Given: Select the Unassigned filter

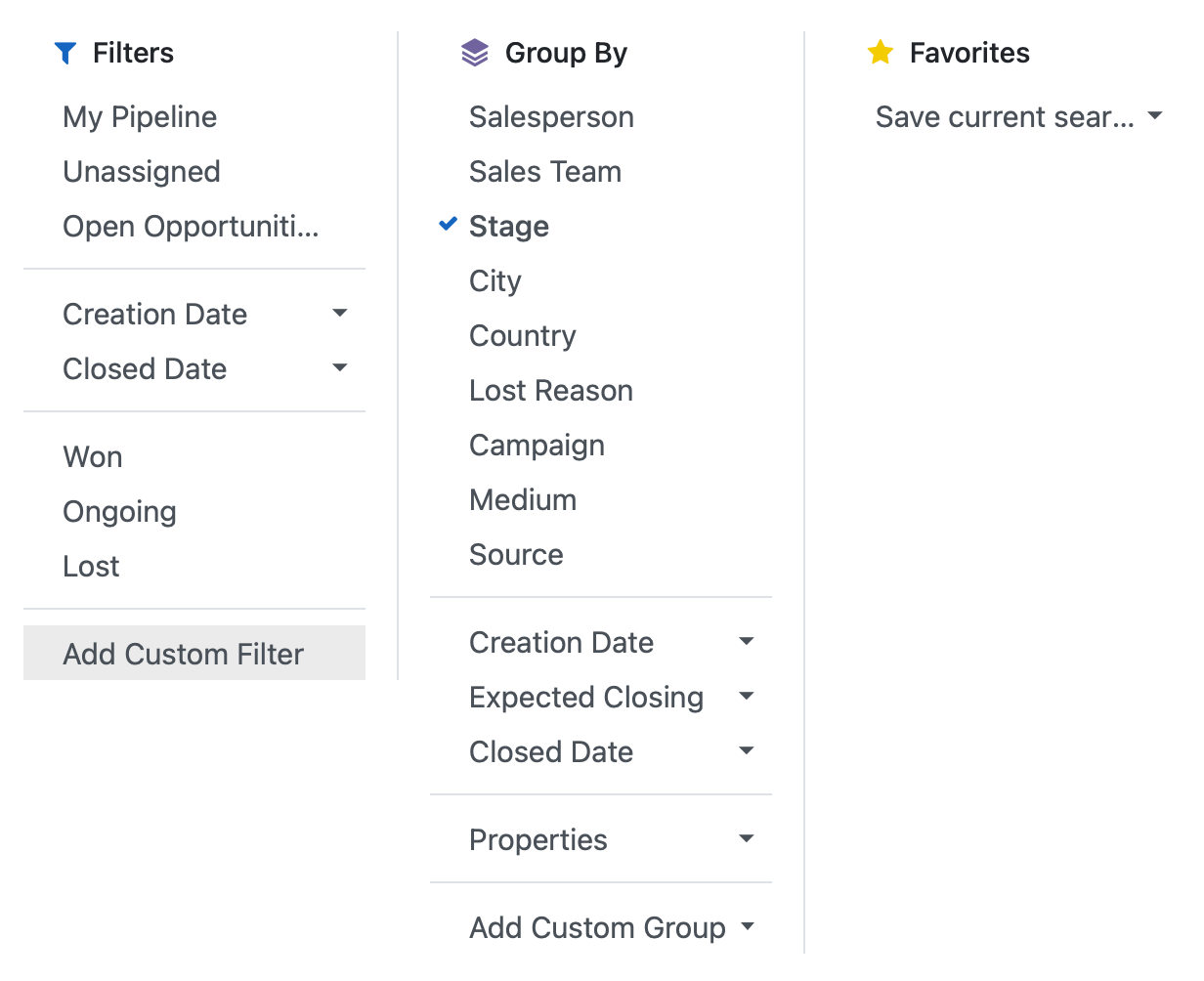Looking at the screenshot, I should [x=141, y=171].
